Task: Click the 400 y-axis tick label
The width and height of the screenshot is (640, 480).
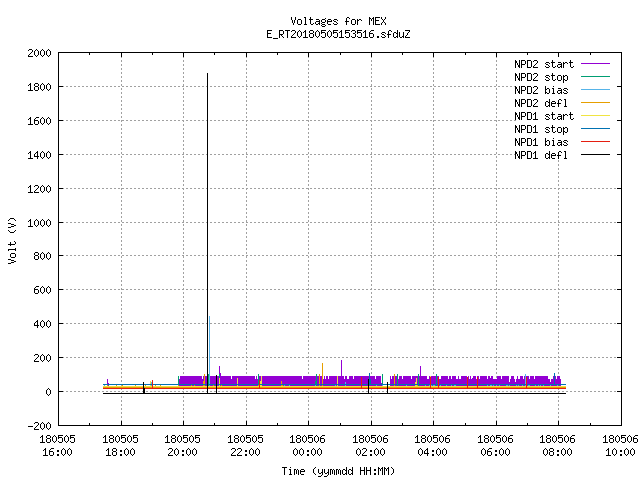Action: (x=42, y=324)
